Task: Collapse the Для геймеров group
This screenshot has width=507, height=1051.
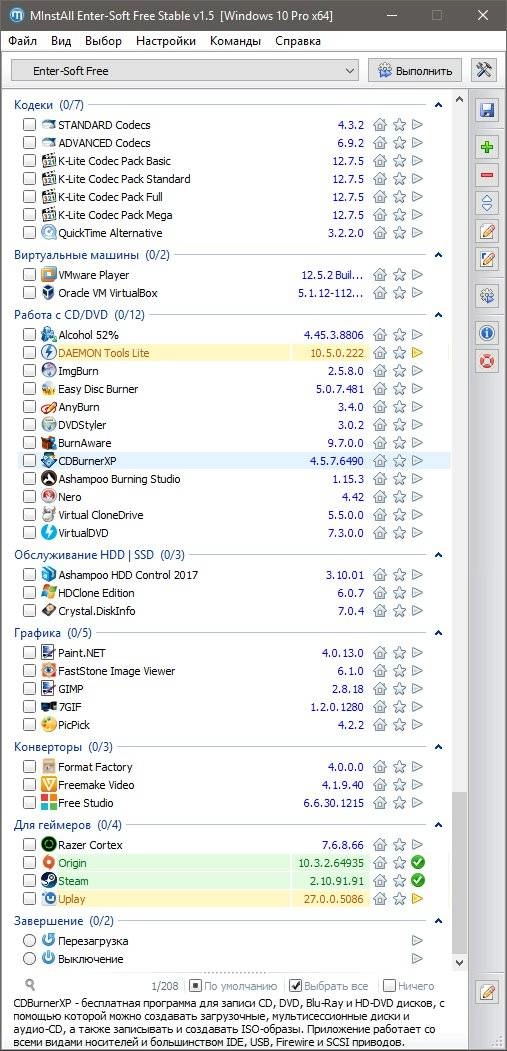Action: (439, 824)
